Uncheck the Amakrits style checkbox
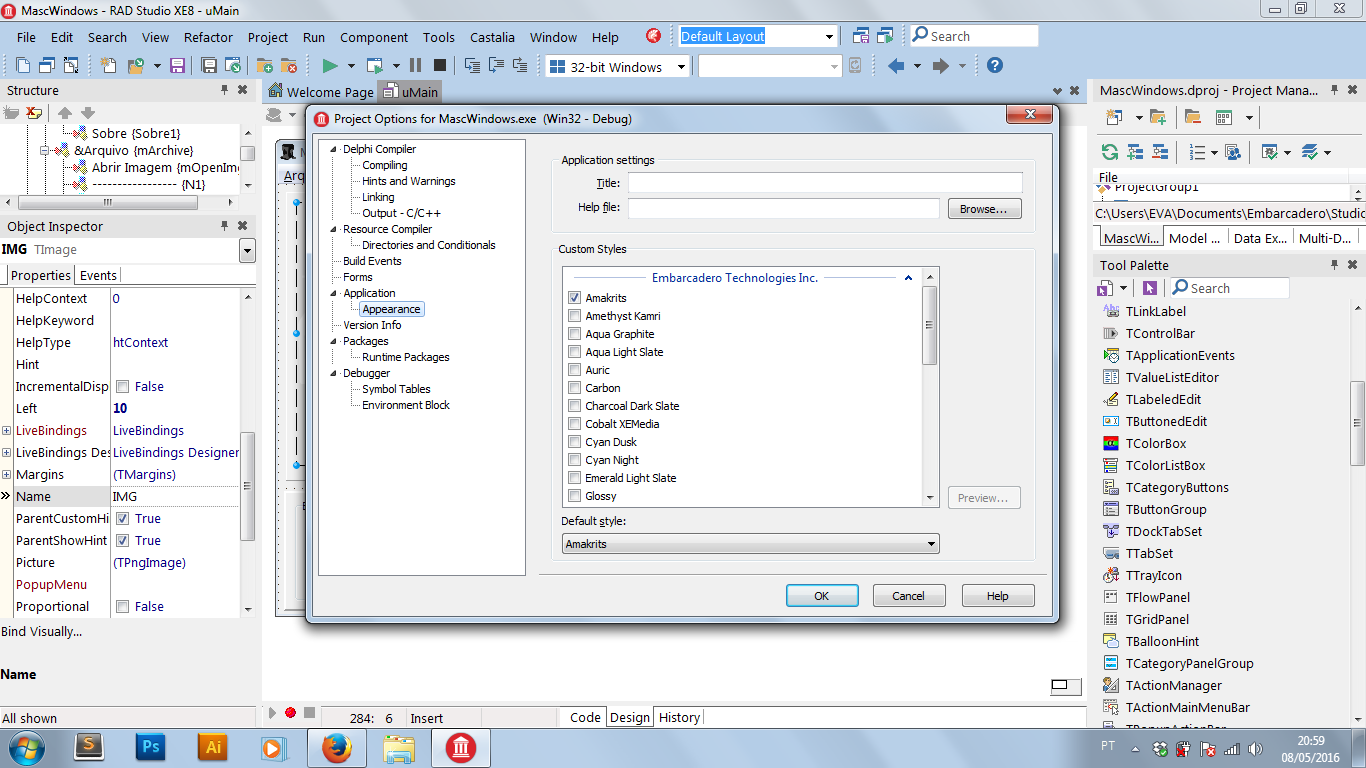The width and height of the screenshot is (1366, 768). click(575, 297)
